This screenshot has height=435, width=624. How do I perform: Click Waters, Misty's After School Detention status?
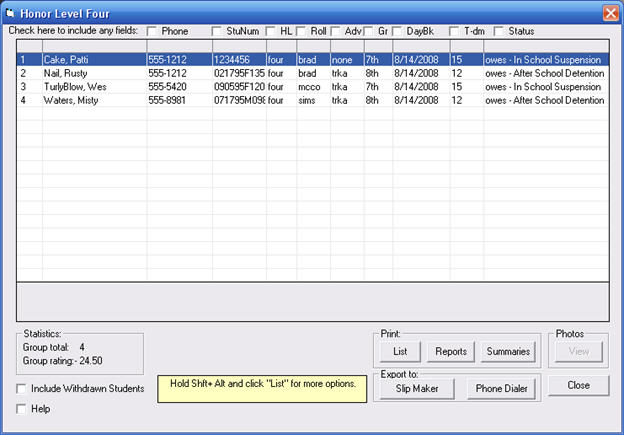pos(544,100)
